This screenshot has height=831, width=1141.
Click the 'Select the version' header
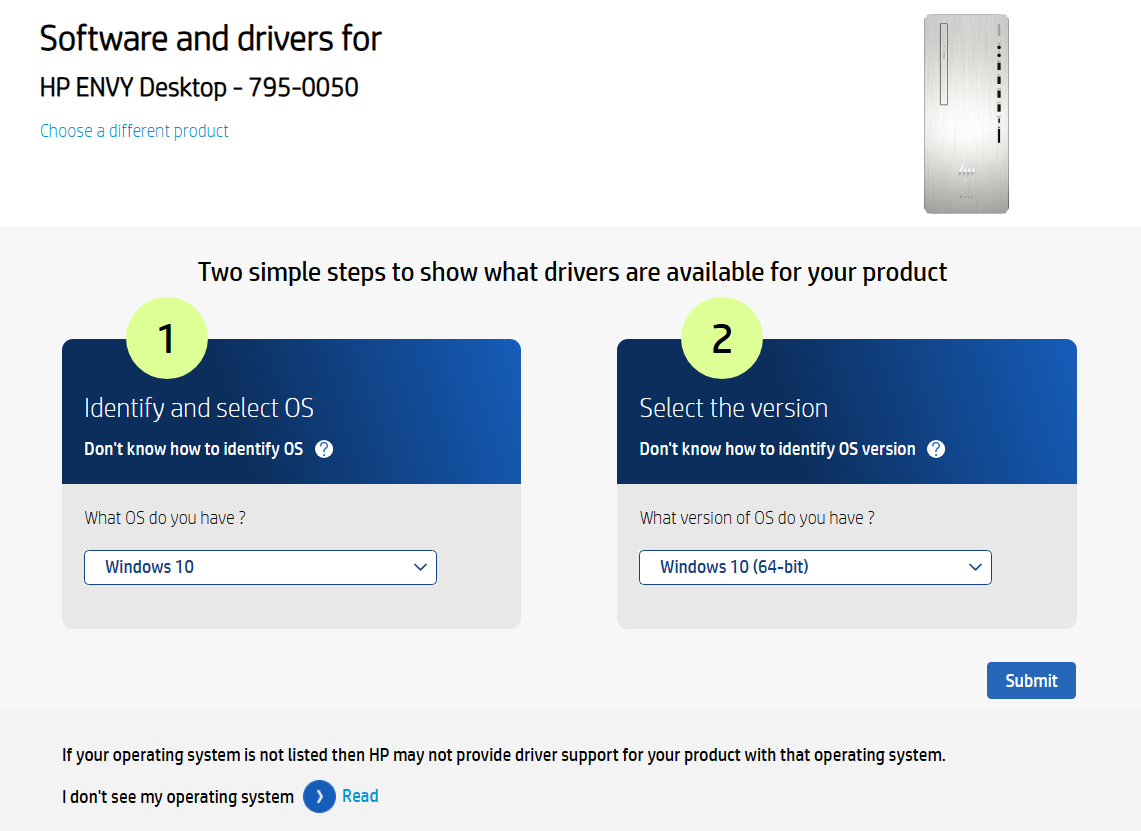[733, 408]
